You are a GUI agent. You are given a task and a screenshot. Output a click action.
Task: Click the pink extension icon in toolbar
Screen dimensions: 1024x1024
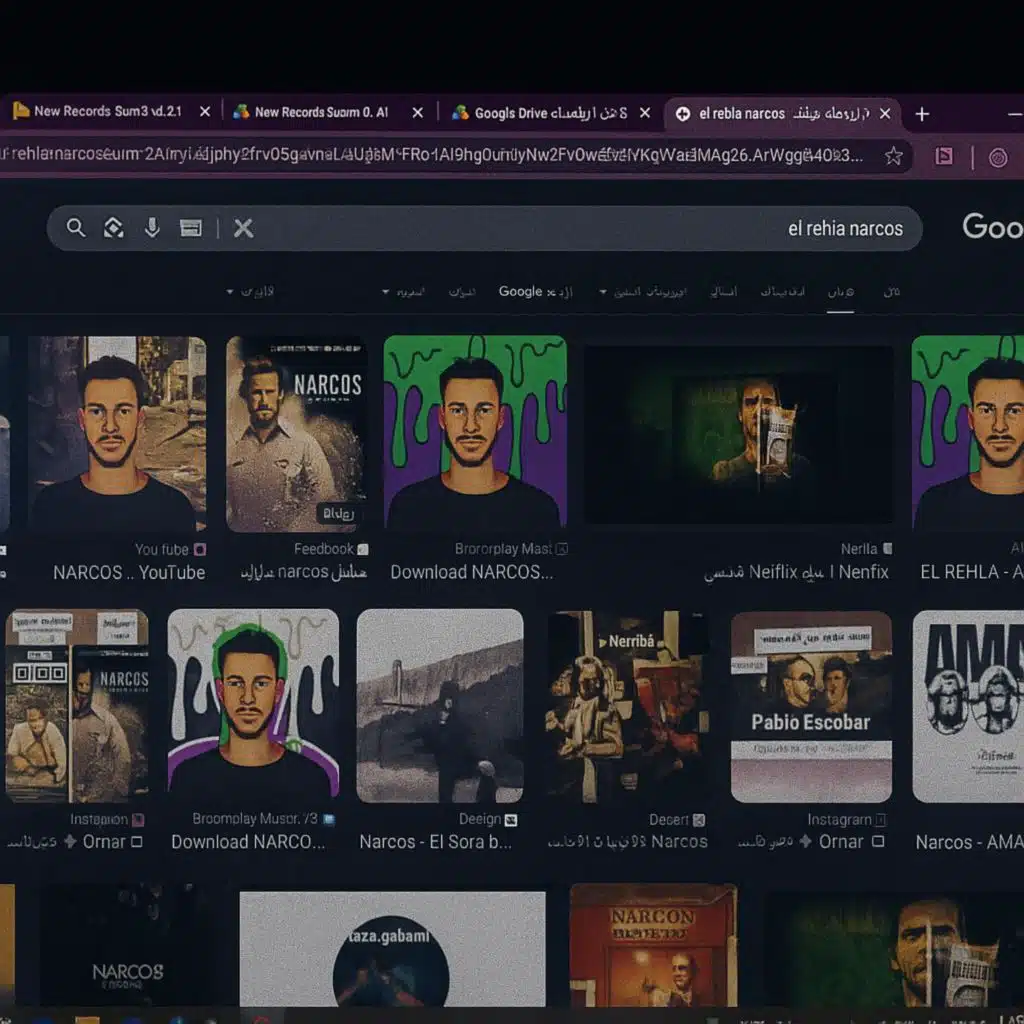(x=943, y=156)
